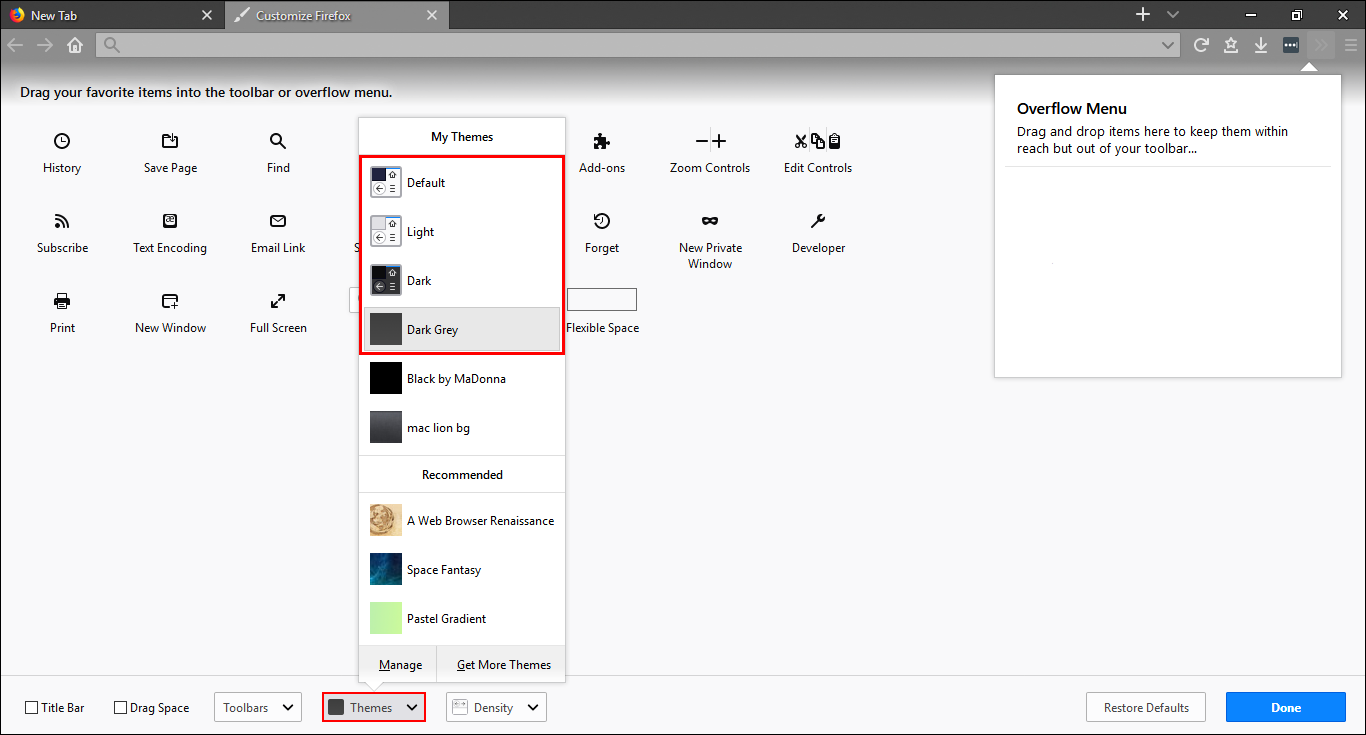1366x735 pixels.
Task: Choose the Light theme
Action: click(462, 232)
